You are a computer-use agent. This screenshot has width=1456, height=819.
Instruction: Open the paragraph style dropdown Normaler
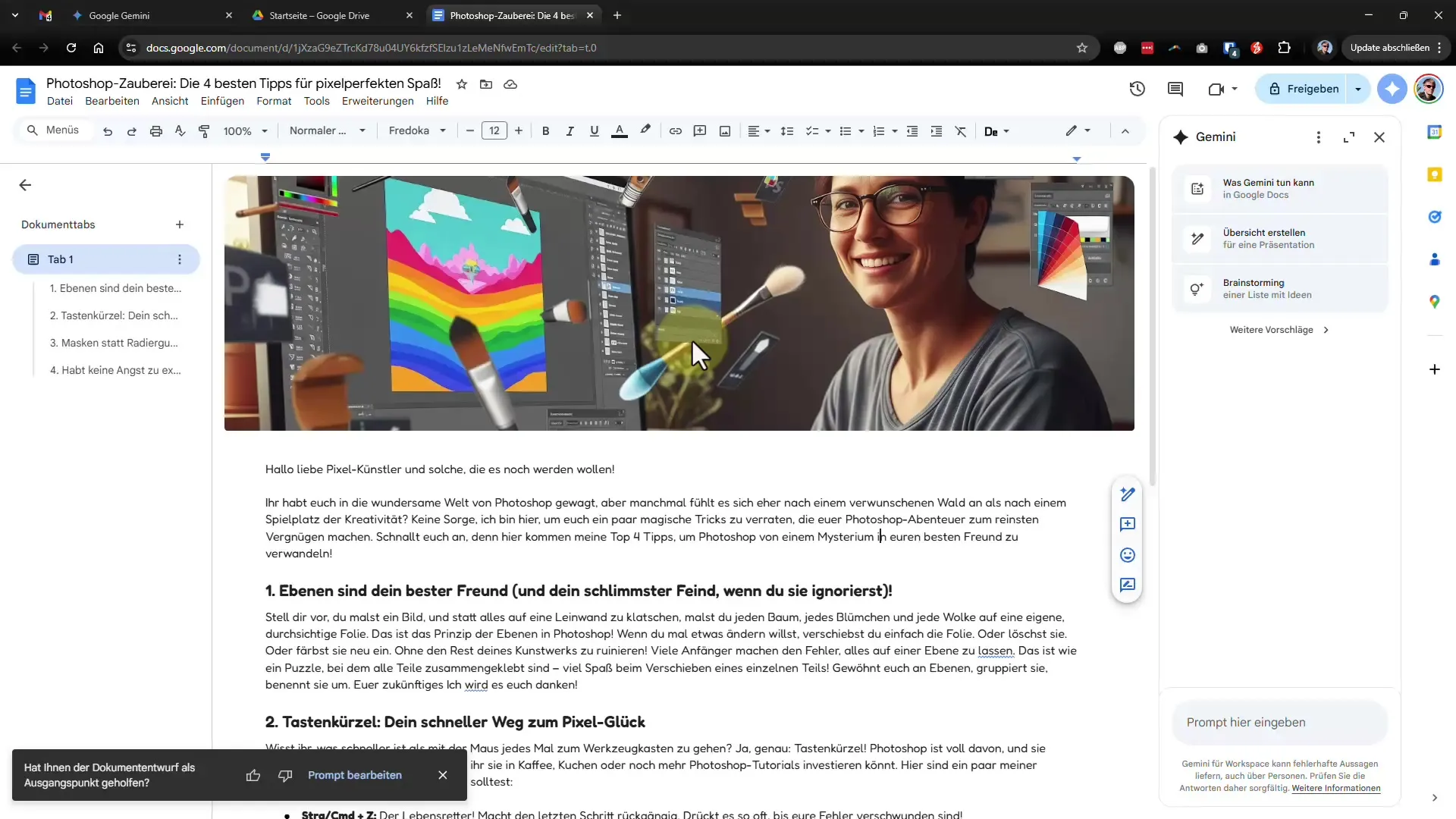coord(328,131)
